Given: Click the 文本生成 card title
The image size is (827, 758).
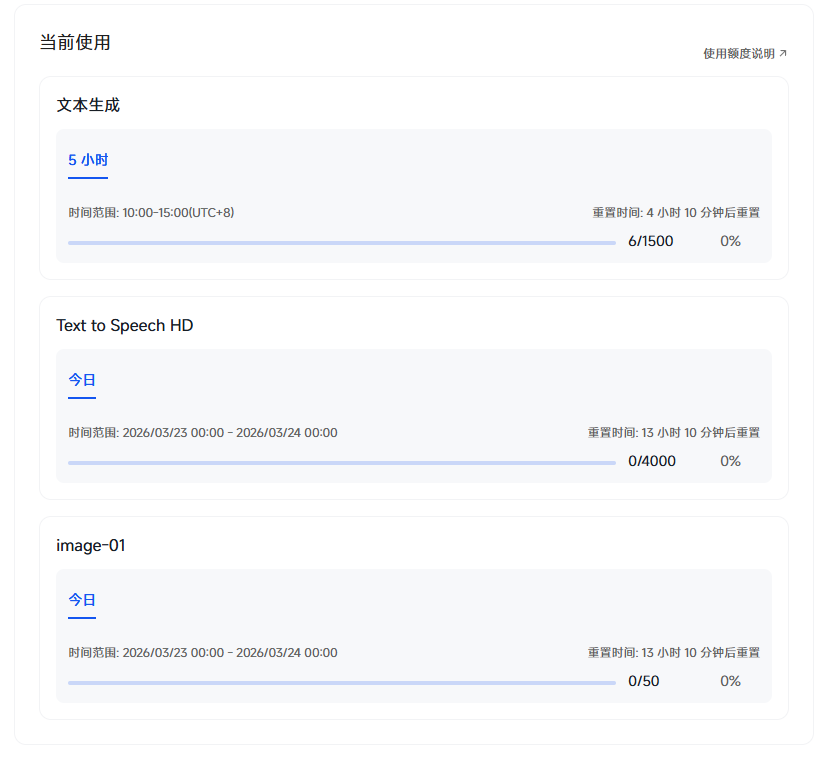Looking at the screenshot, I should click(88, 105).
